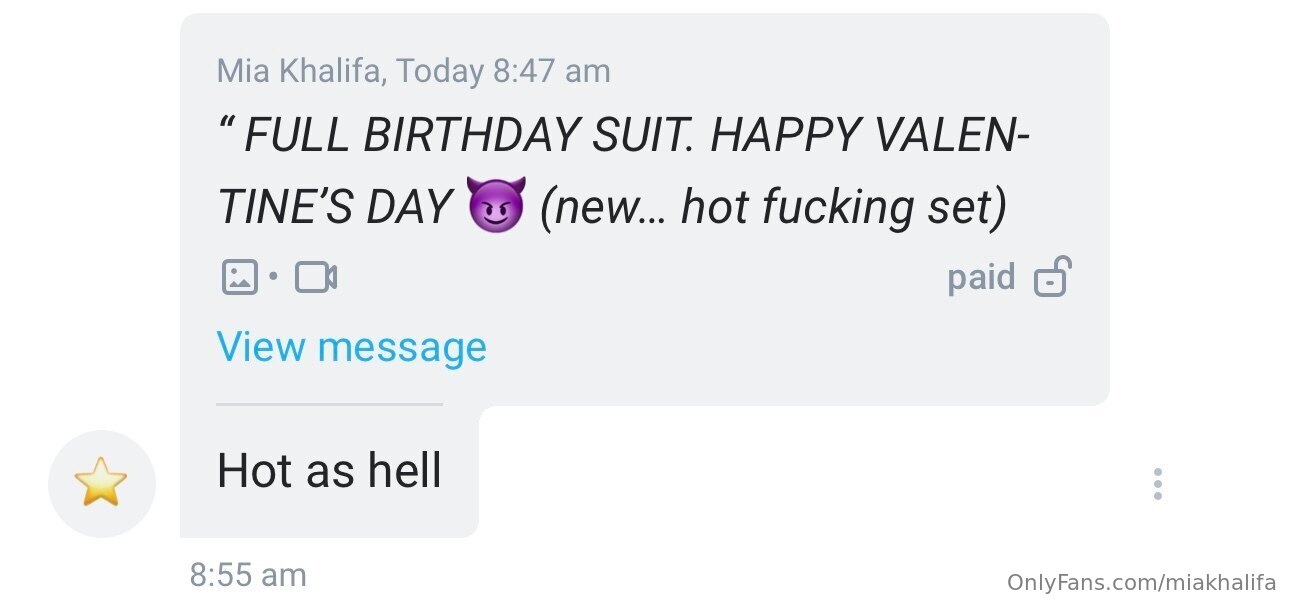The width and height of the screenshot is (1290, 609).
Task: Click the photo icon in quoted message
Action: (239, 277)
